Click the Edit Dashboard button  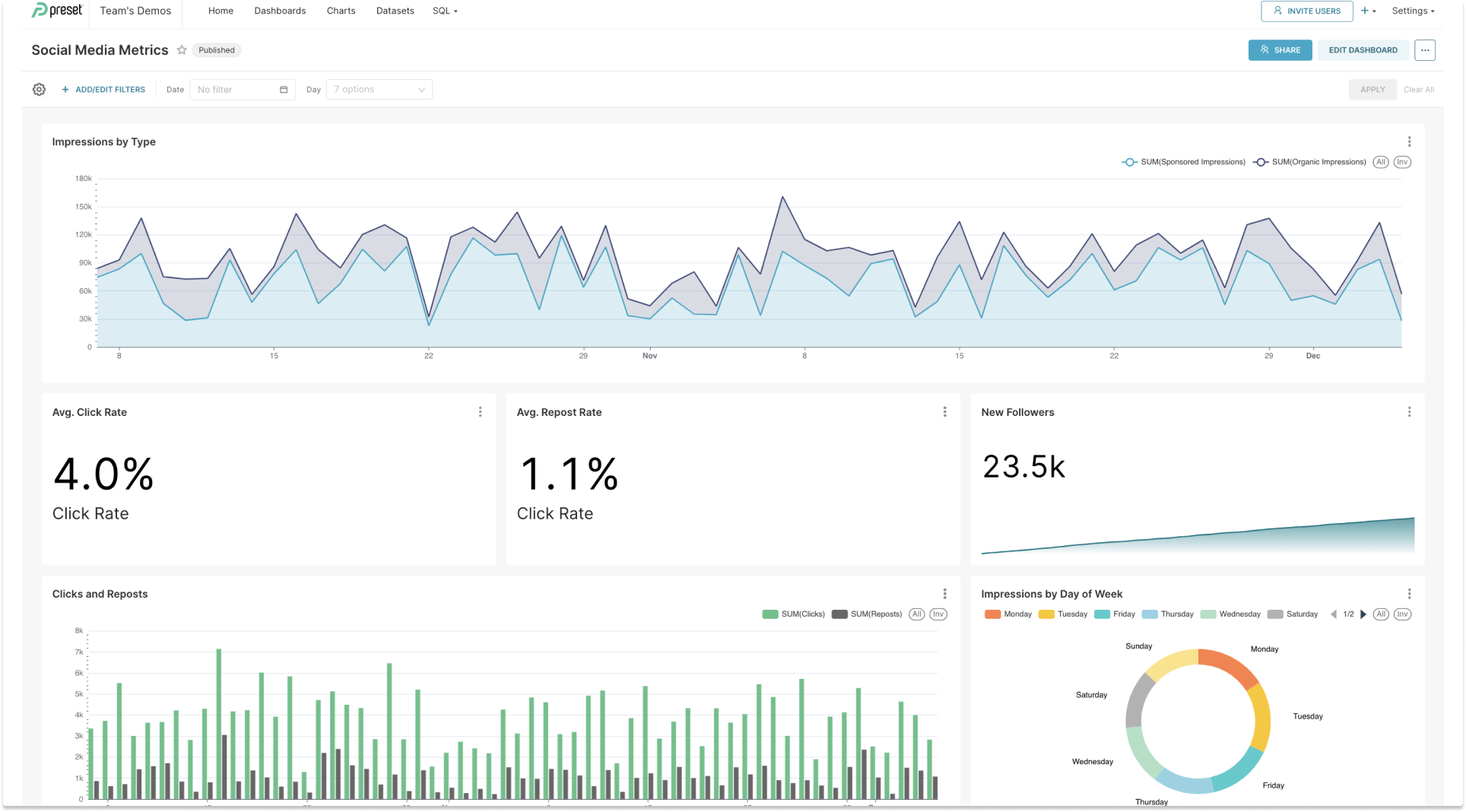1363,50
